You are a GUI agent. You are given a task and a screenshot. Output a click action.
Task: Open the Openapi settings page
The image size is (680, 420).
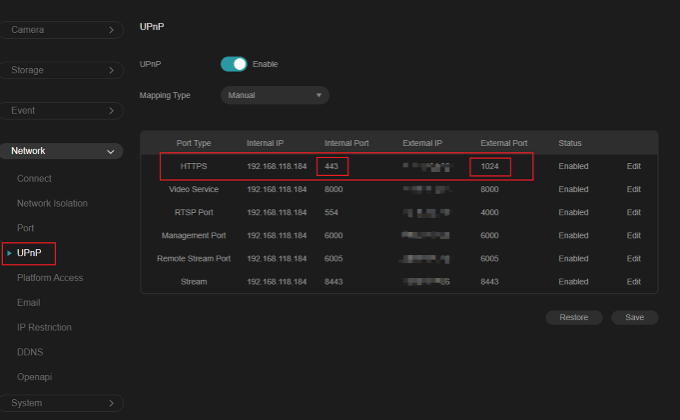(36, 377)
